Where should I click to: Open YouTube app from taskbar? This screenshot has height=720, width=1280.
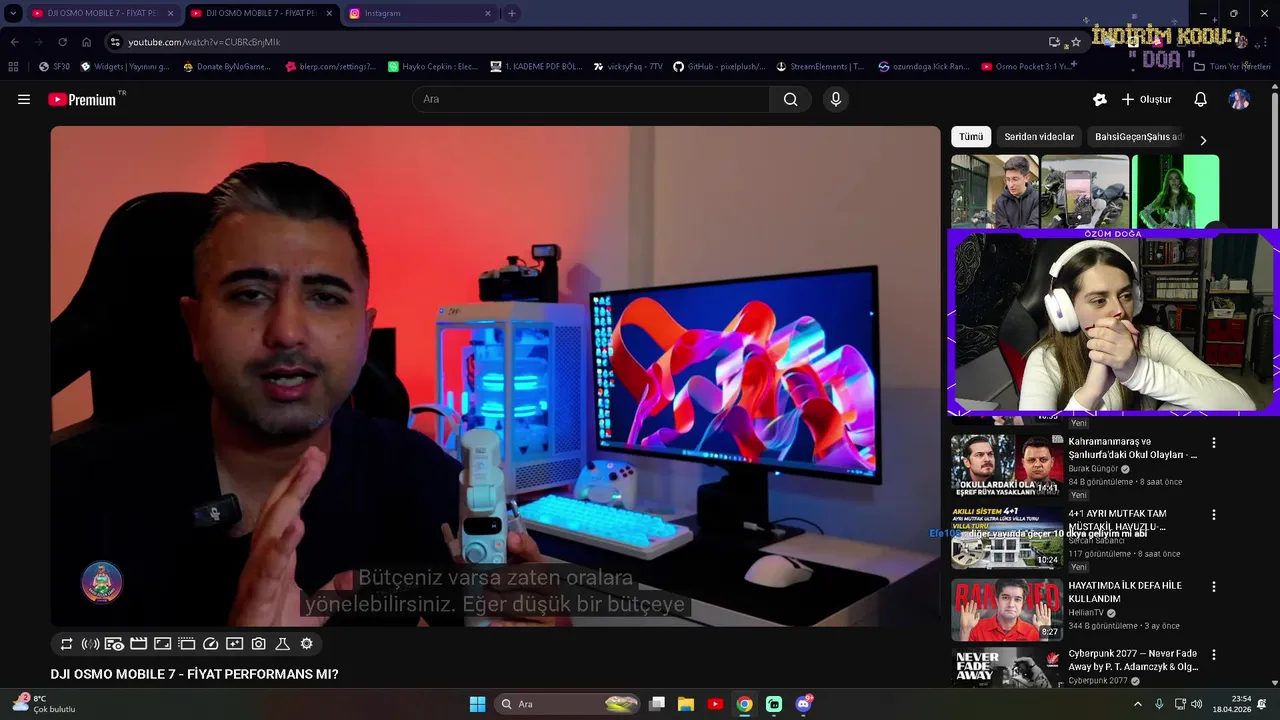(x=715, y=704)
